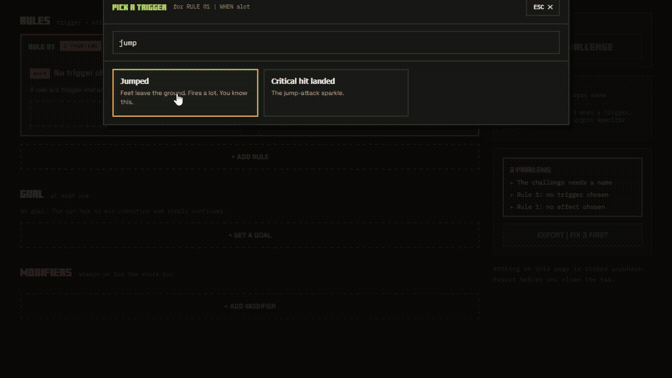This screenshot has width=672, height=378.
Task: Click "+ ADD RULE" in the background page
Action: coord(250,157)
